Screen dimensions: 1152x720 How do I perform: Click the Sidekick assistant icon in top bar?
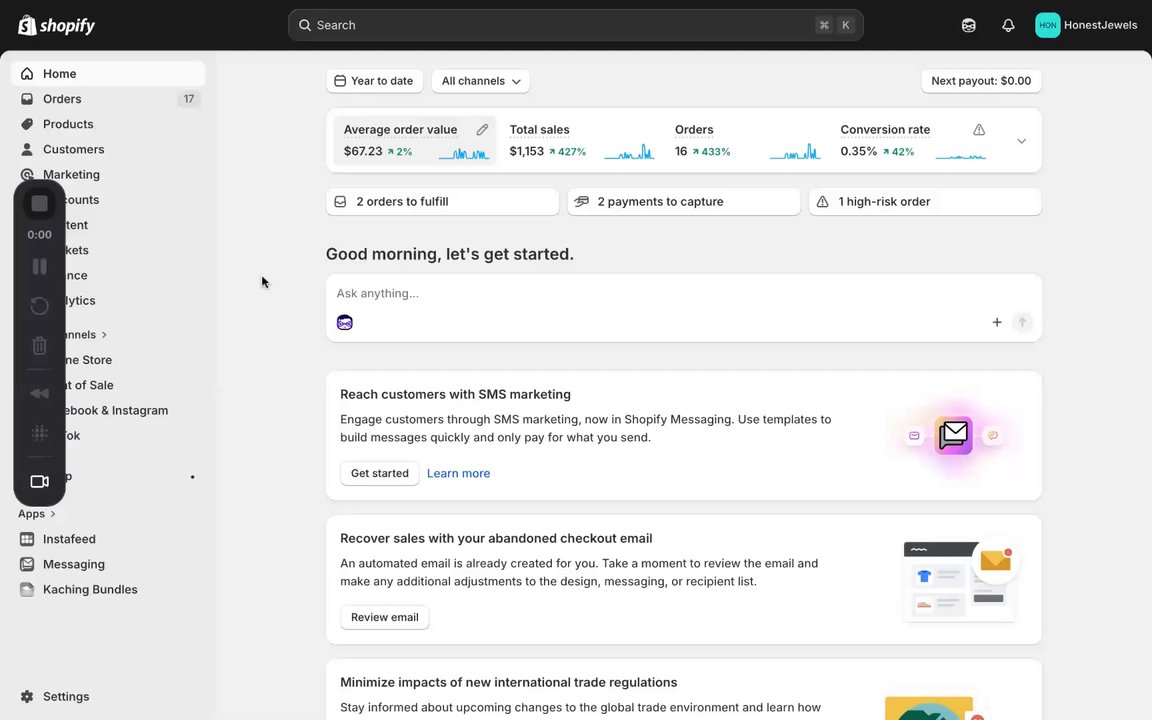[x=968, y=25]
